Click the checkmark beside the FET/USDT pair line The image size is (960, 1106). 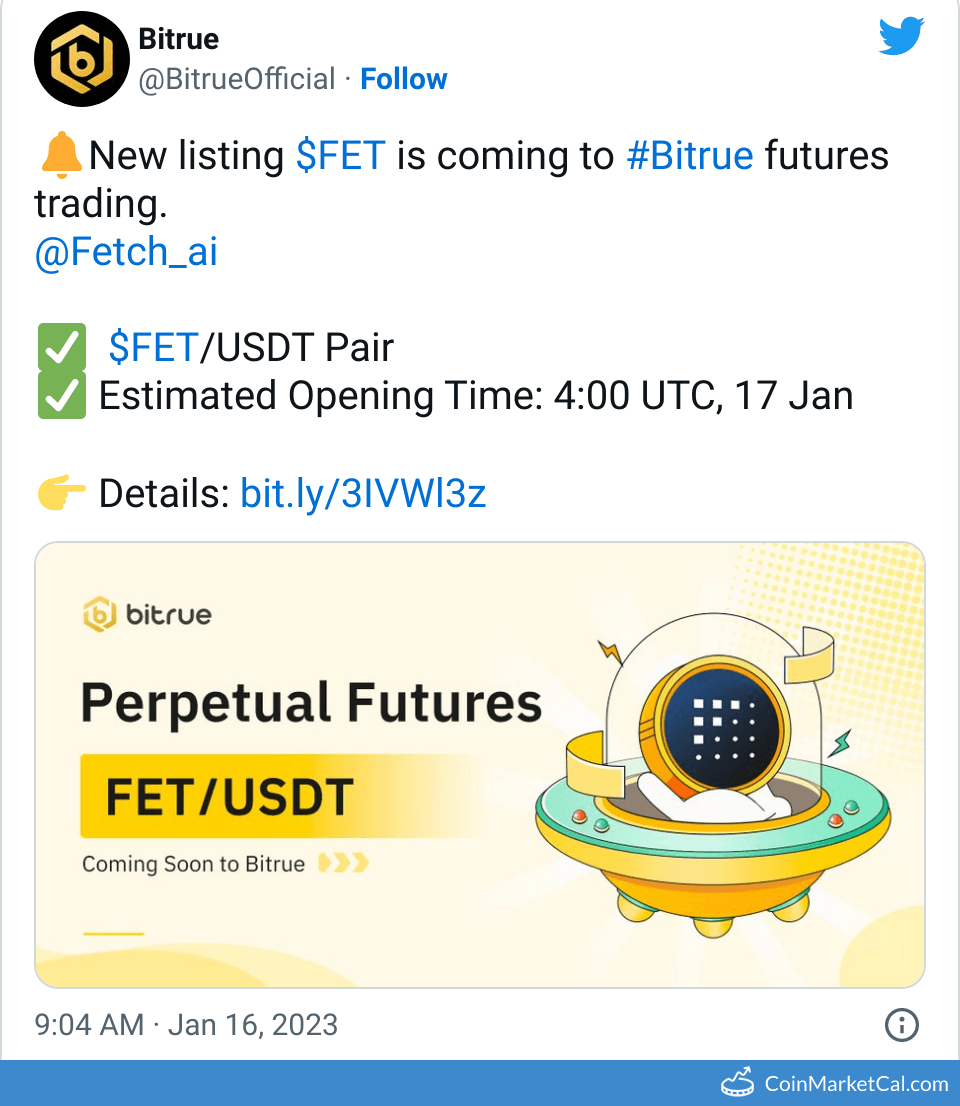[x=62, y=347]
